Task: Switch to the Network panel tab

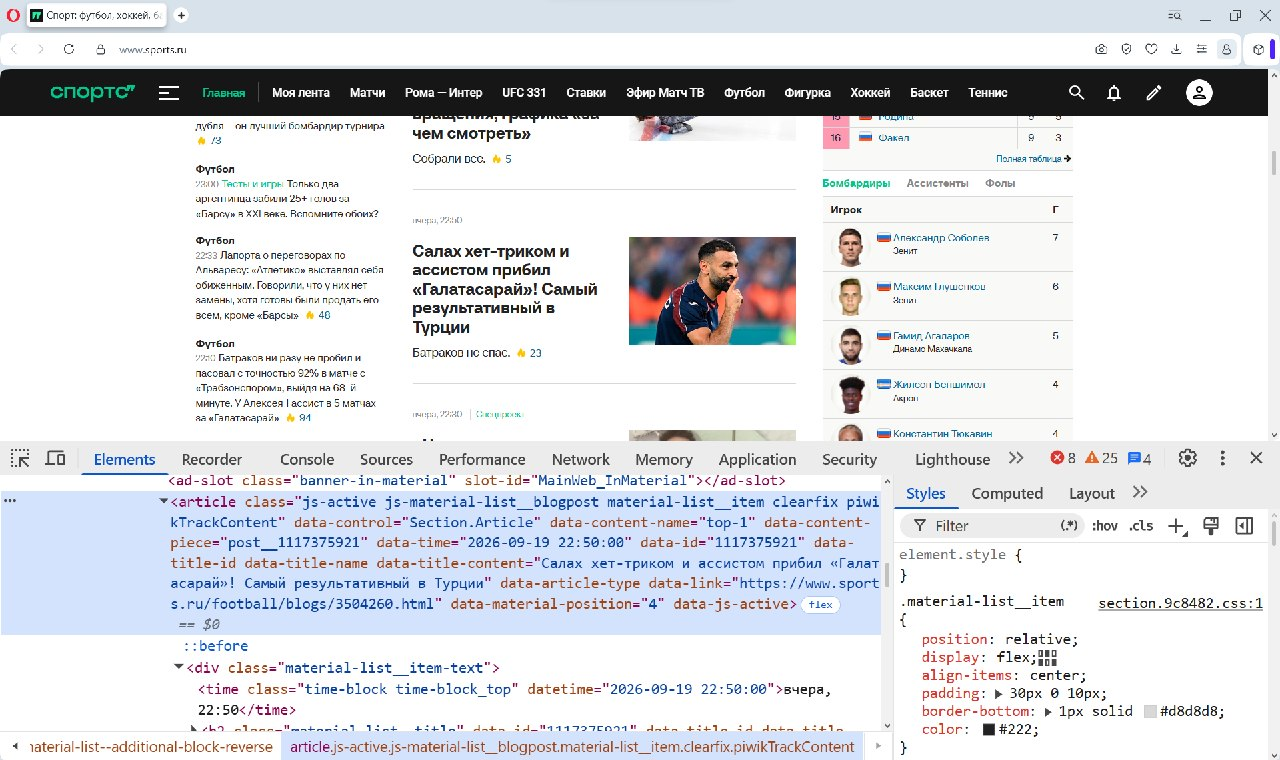Action: (581, 459)
